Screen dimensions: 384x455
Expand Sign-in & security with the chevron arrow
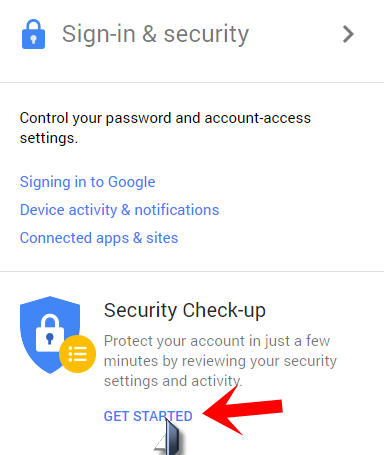348,34
